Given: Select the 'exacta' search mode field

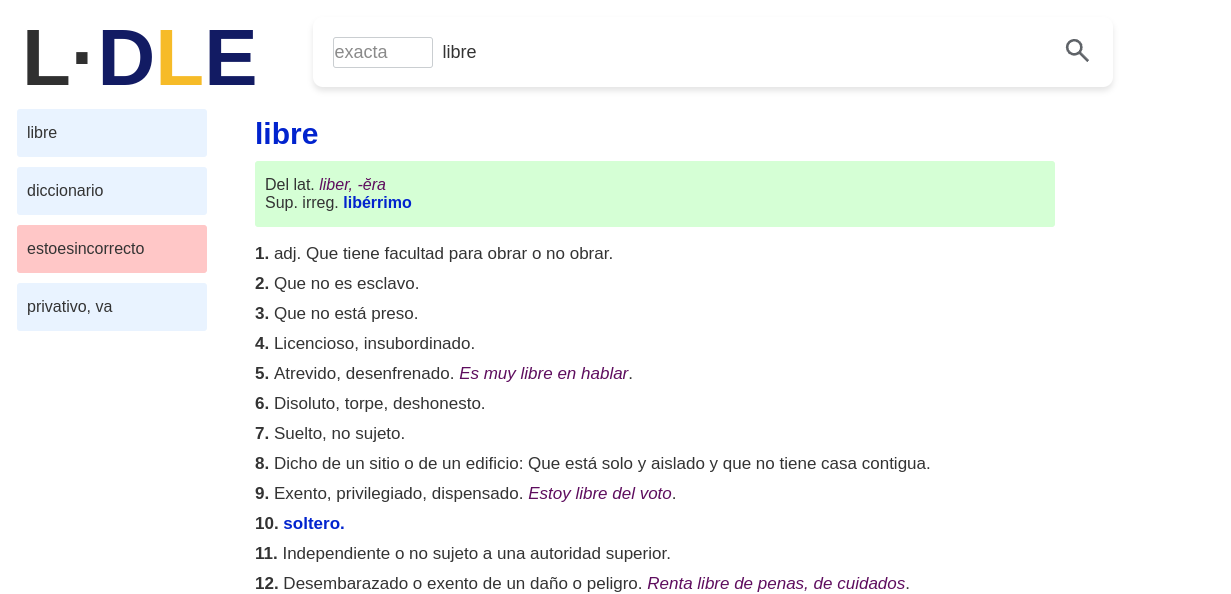Looking at the screenshot, I should (383, 52).
